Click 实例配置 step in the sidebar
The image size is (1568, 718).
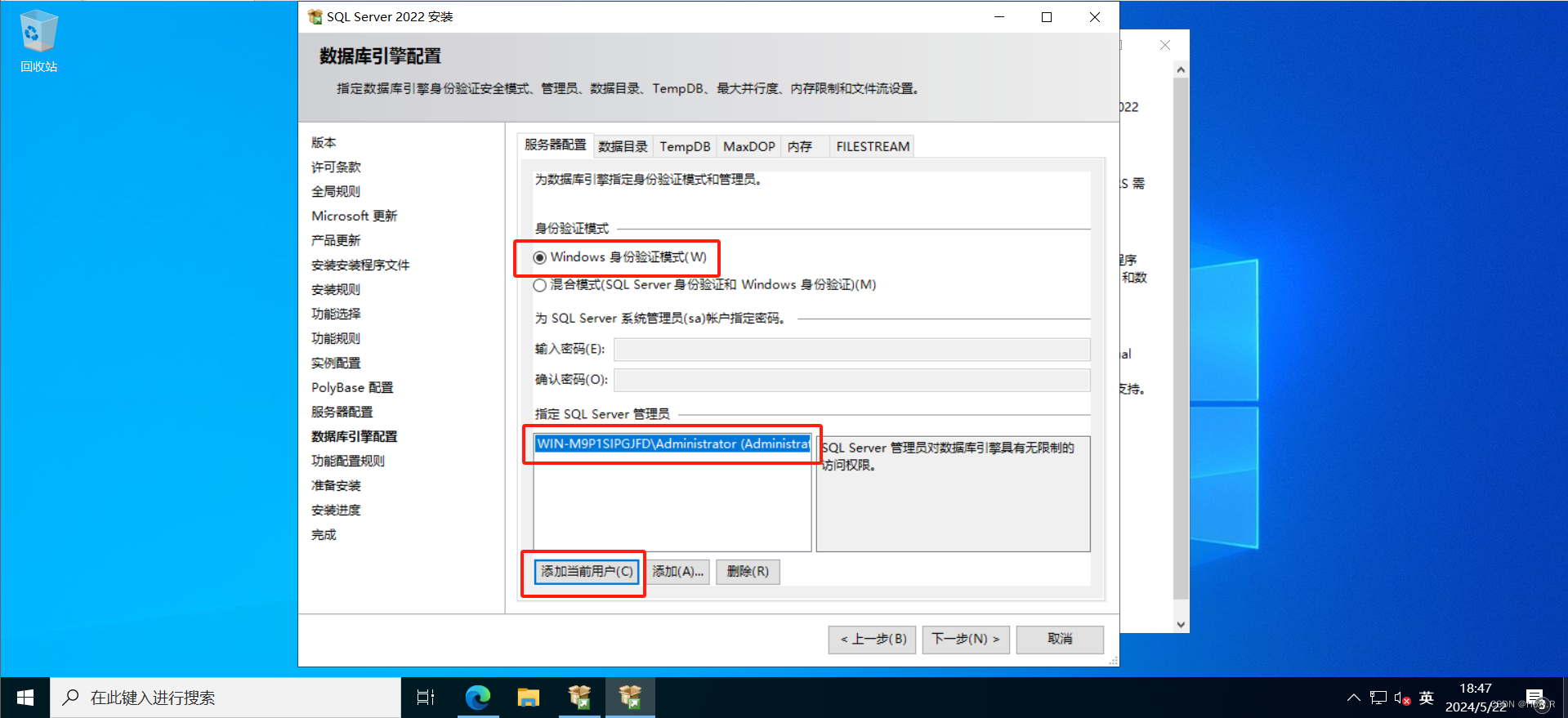click(336, 363)
